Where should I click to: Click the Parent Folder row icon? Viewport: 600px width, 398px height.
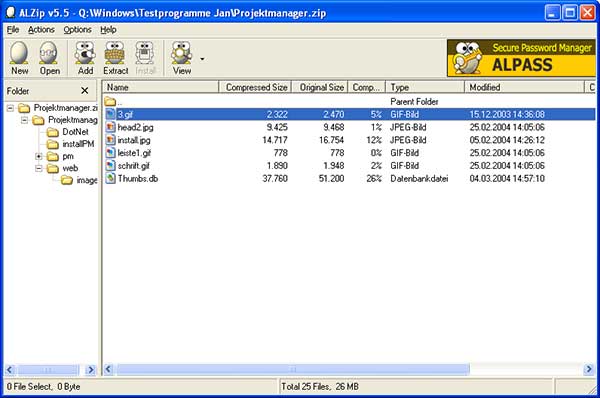point(110,101)
